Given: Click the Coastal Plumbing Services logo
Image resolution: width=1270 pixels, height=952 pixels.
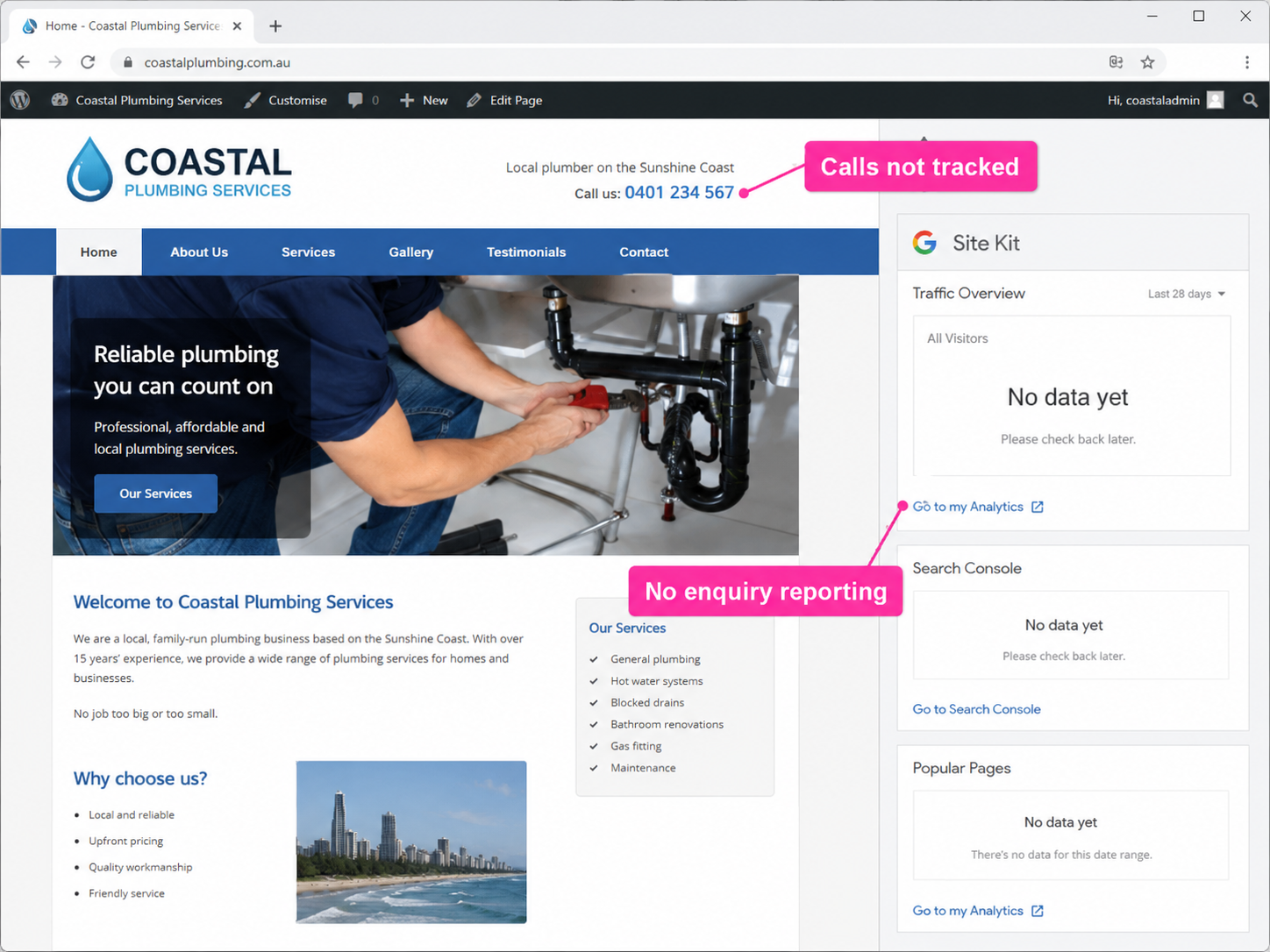Looking at the screenshot, I should pos(179,169).
